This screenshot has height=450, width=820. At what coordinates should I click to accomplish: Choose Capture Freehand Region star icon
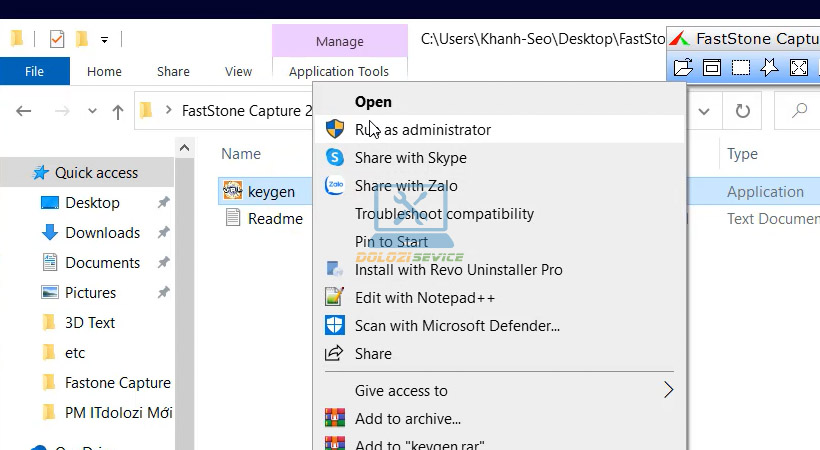click(x=769, y=68)
